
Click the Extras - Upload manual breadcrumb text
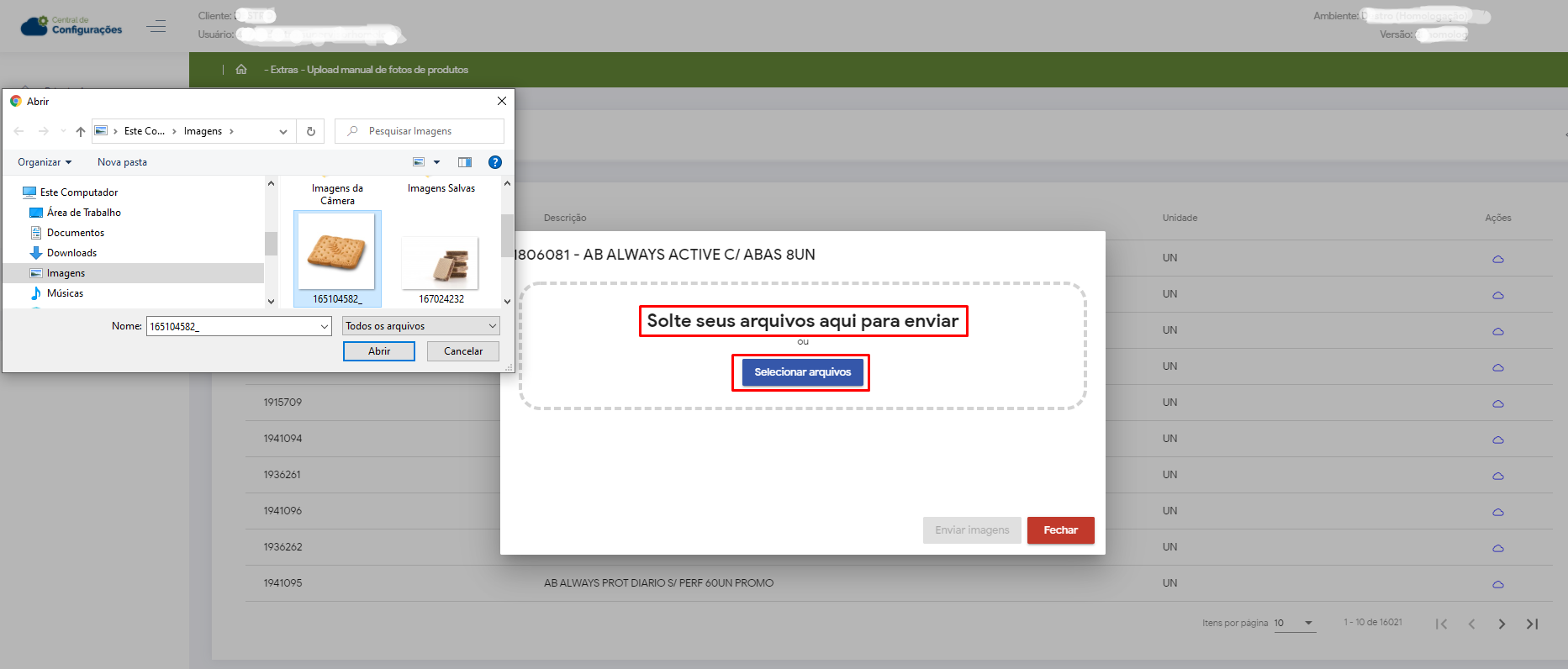[x=366, y=70]
